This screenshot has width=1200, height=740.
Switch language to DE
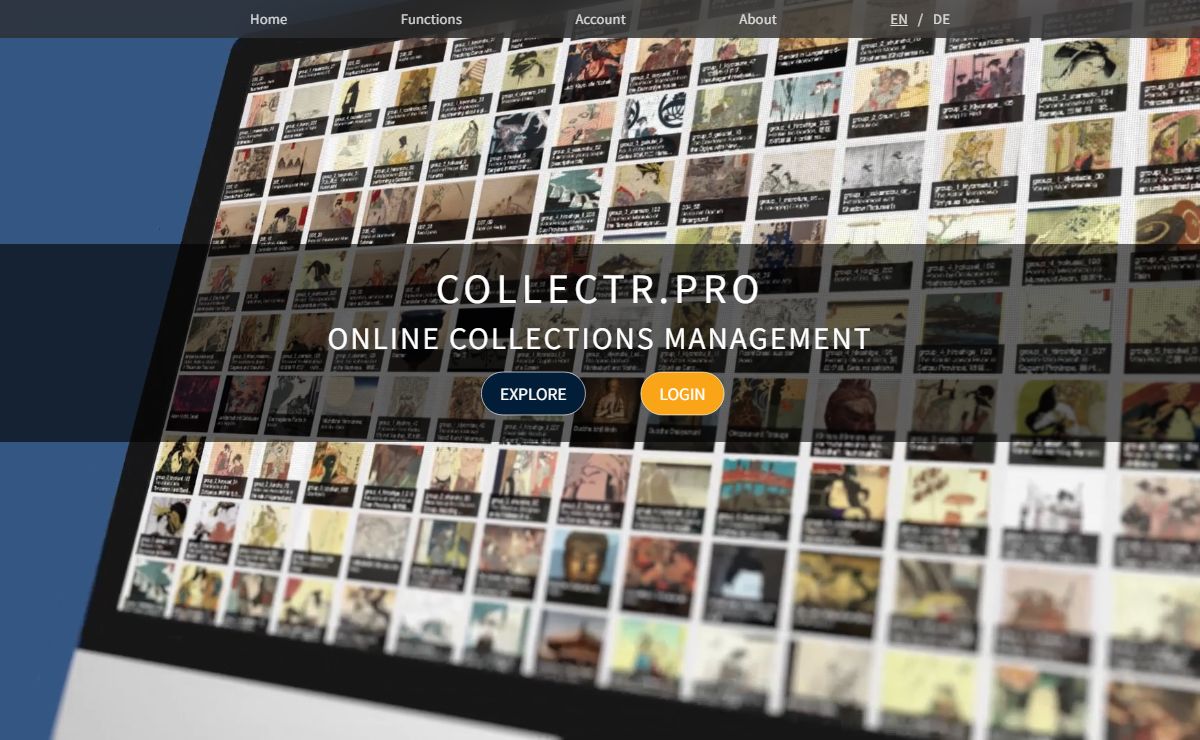941,19
